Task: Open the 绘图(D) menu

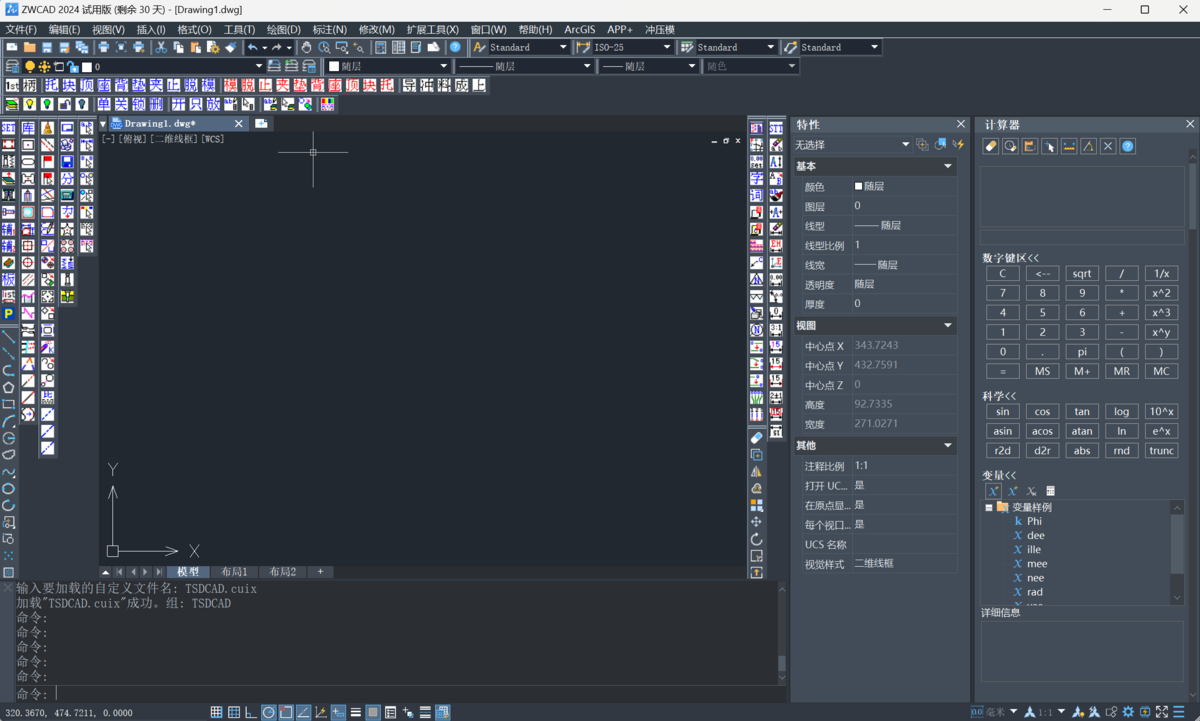Action: (283, 30)
